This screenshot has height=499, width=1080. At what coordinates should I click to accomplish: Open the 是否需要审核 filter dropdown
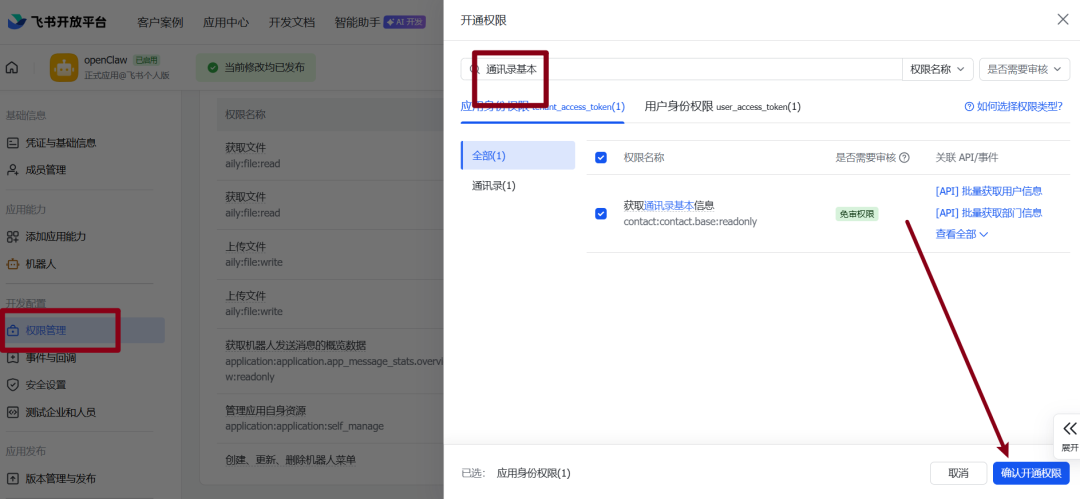point(1024,69)
